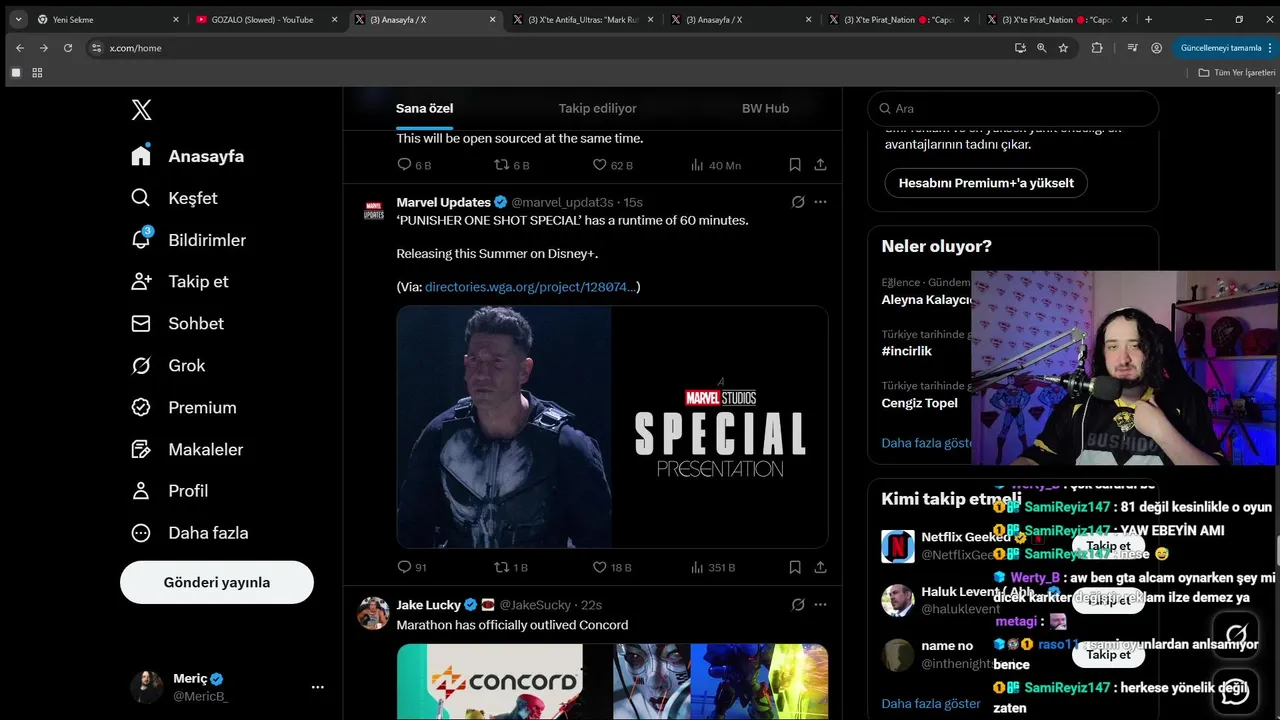The width and height of the screenshot is (1280, 720).
Task: Switch to Takip ediliyor tab
Action: (x=597, y=108)
